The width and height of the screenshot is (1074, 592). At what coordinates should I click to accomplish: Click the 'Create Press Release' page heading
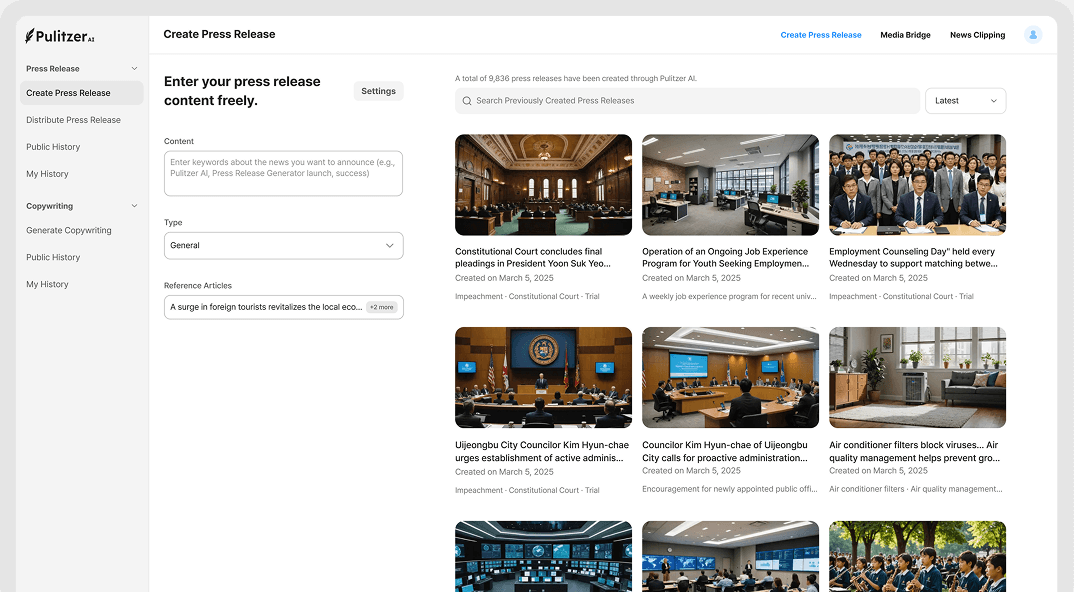tap(219, 34)
